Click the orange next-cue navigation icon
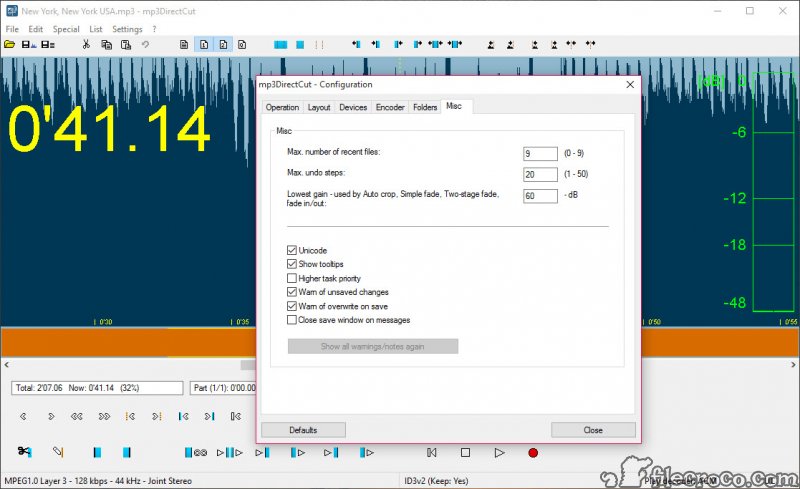Viewport: 800px width, 489px height. [157, 417]
